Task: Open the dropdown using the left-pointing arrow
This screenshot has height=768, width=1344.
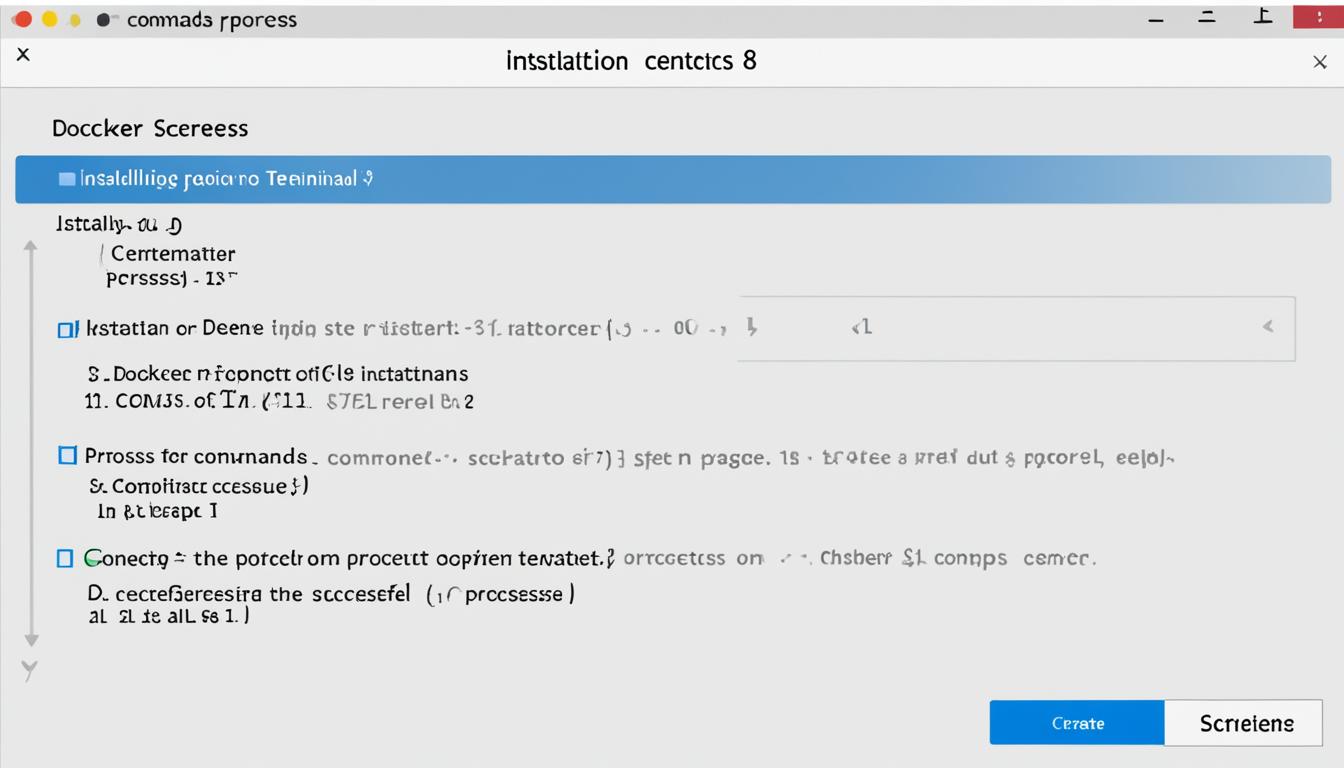Action: click(x=1268, y=326)
